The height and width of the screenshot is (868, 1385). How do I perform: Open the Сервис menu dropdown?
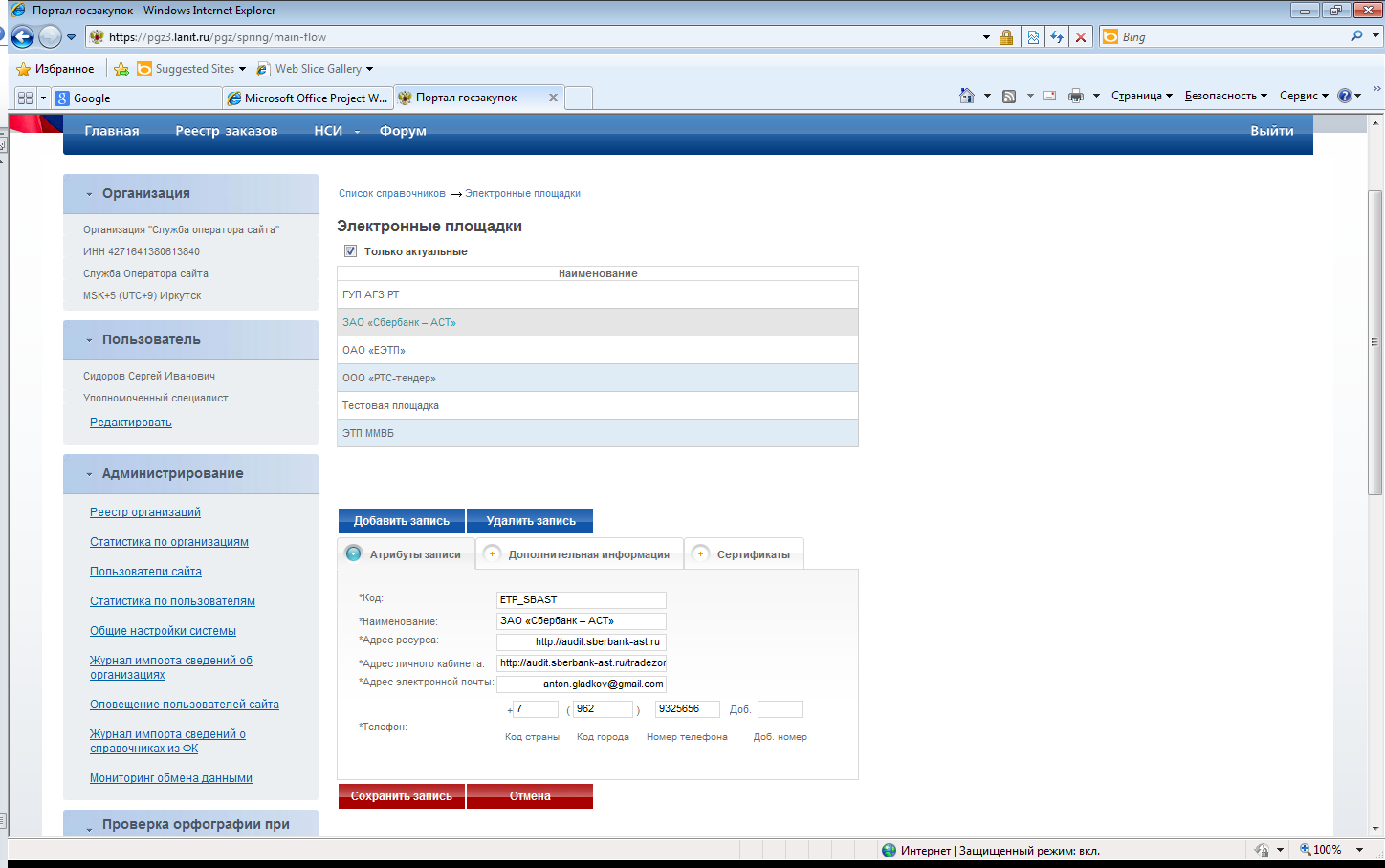coord(1305,96)
